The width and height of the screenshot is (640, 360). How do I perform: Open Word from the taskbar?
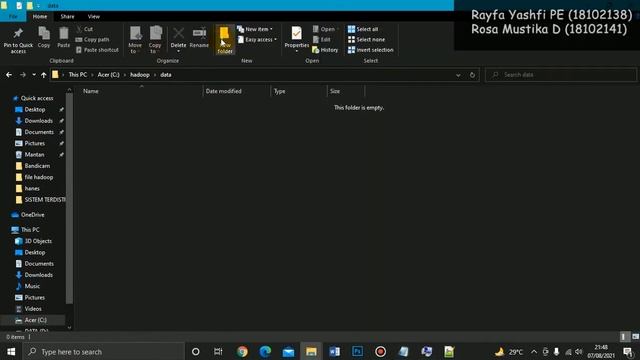(334, 351)
